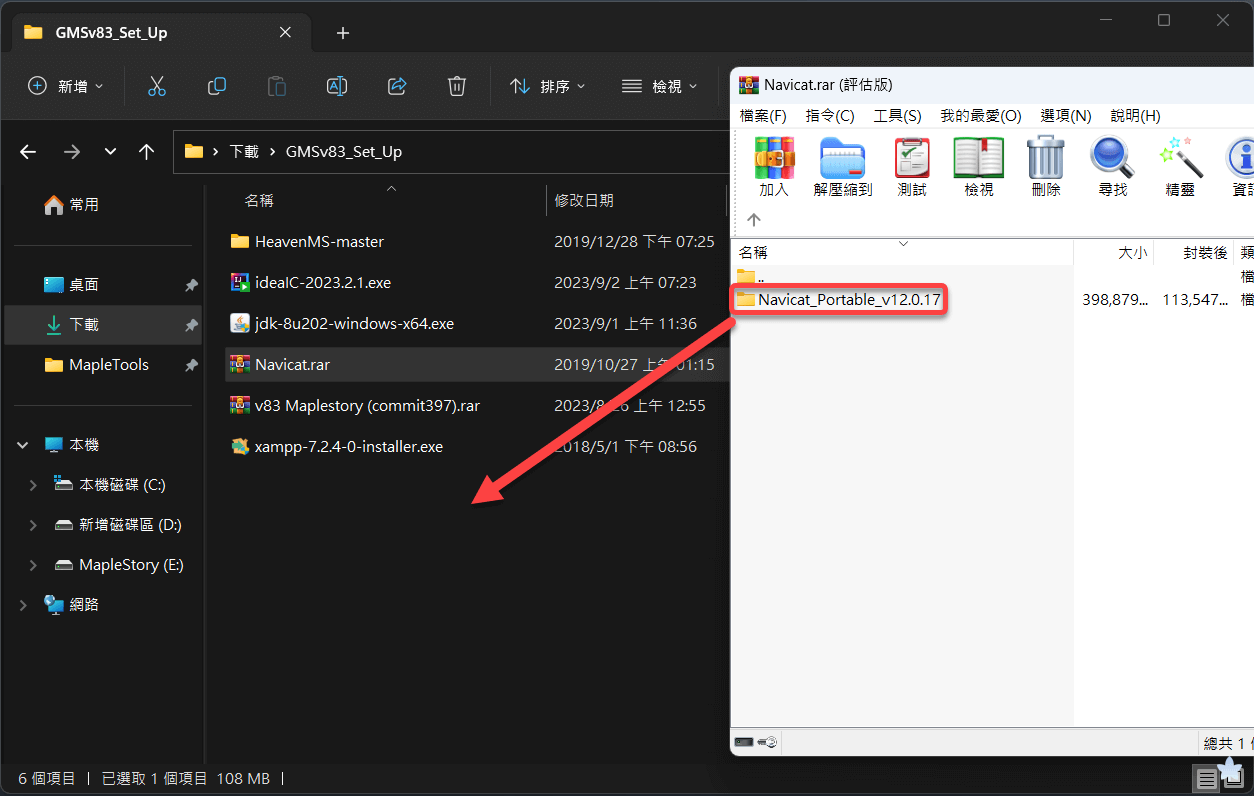Expand the 本機磁碟 (C:) tree node
Image resolution: width=1254 pixels, height=796 pixels.
point(33,485)
